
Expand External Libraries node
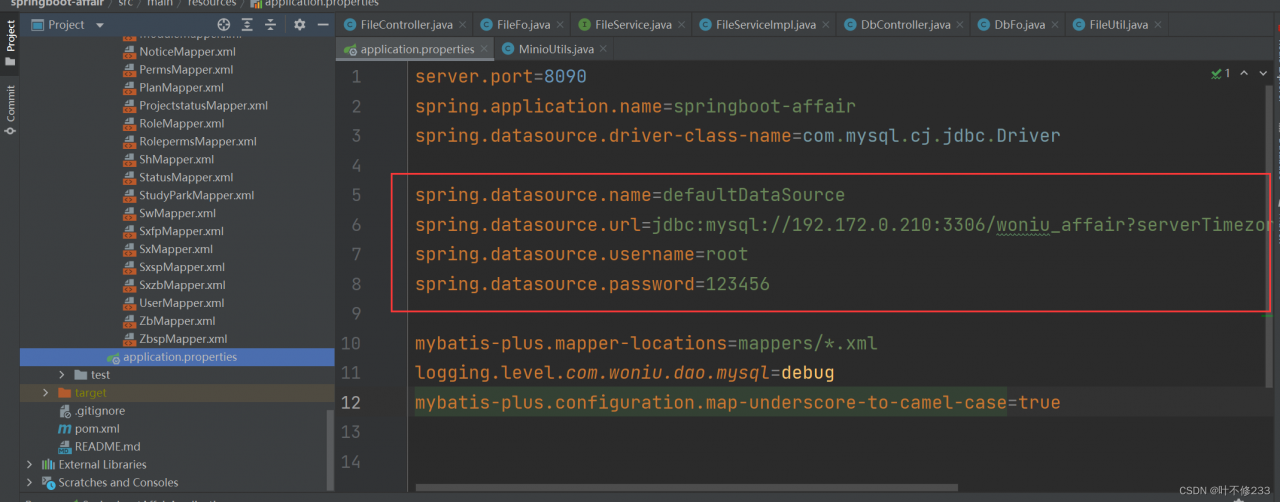pyautogui.click(x=30, y=465)
